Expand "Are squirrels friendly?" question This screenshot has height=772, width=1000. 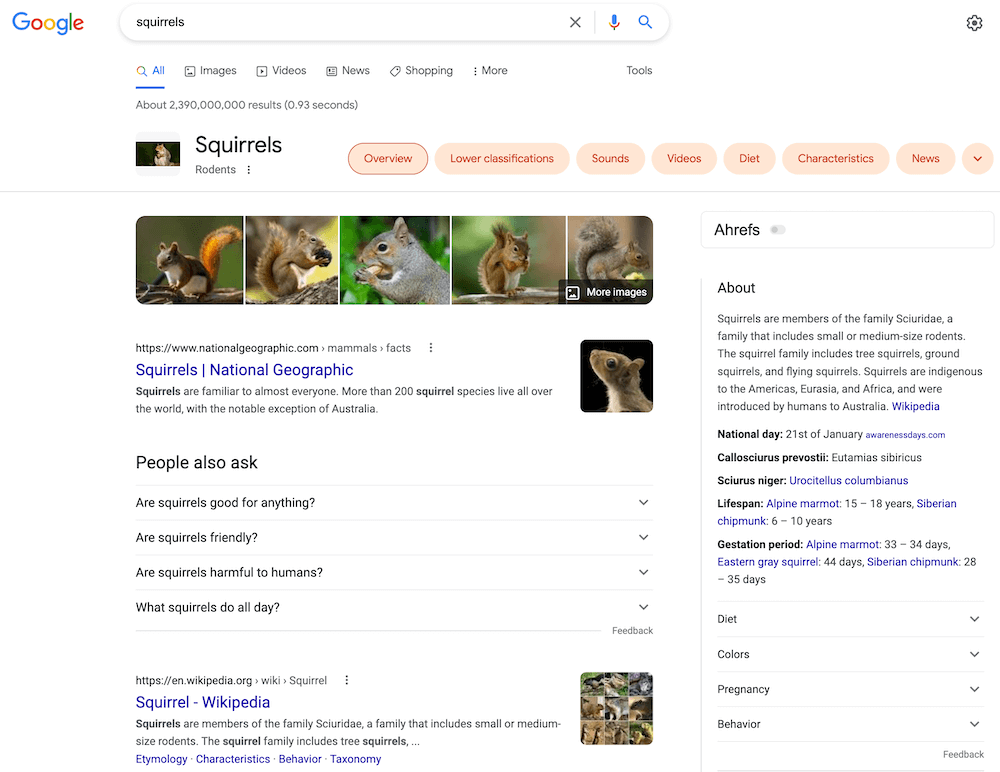(393, 538)
